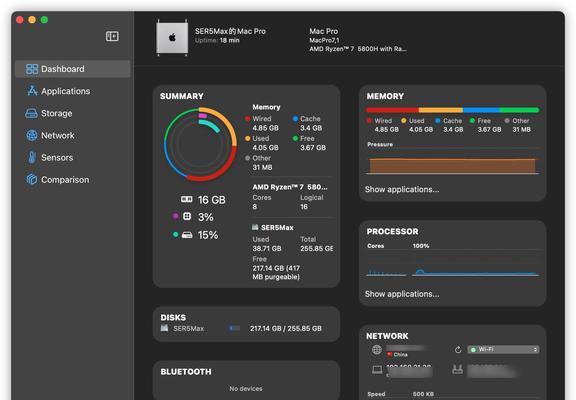Open the Comparison section
The width and height of the screenshot is (576, 400).
[73, 180]
